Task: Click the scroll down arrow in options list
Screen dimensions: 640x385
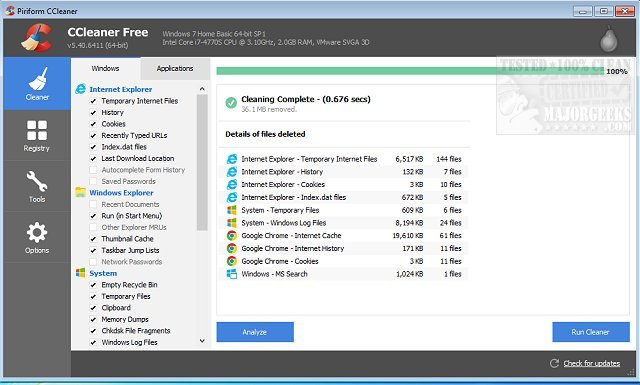Action: click(202, 341)
